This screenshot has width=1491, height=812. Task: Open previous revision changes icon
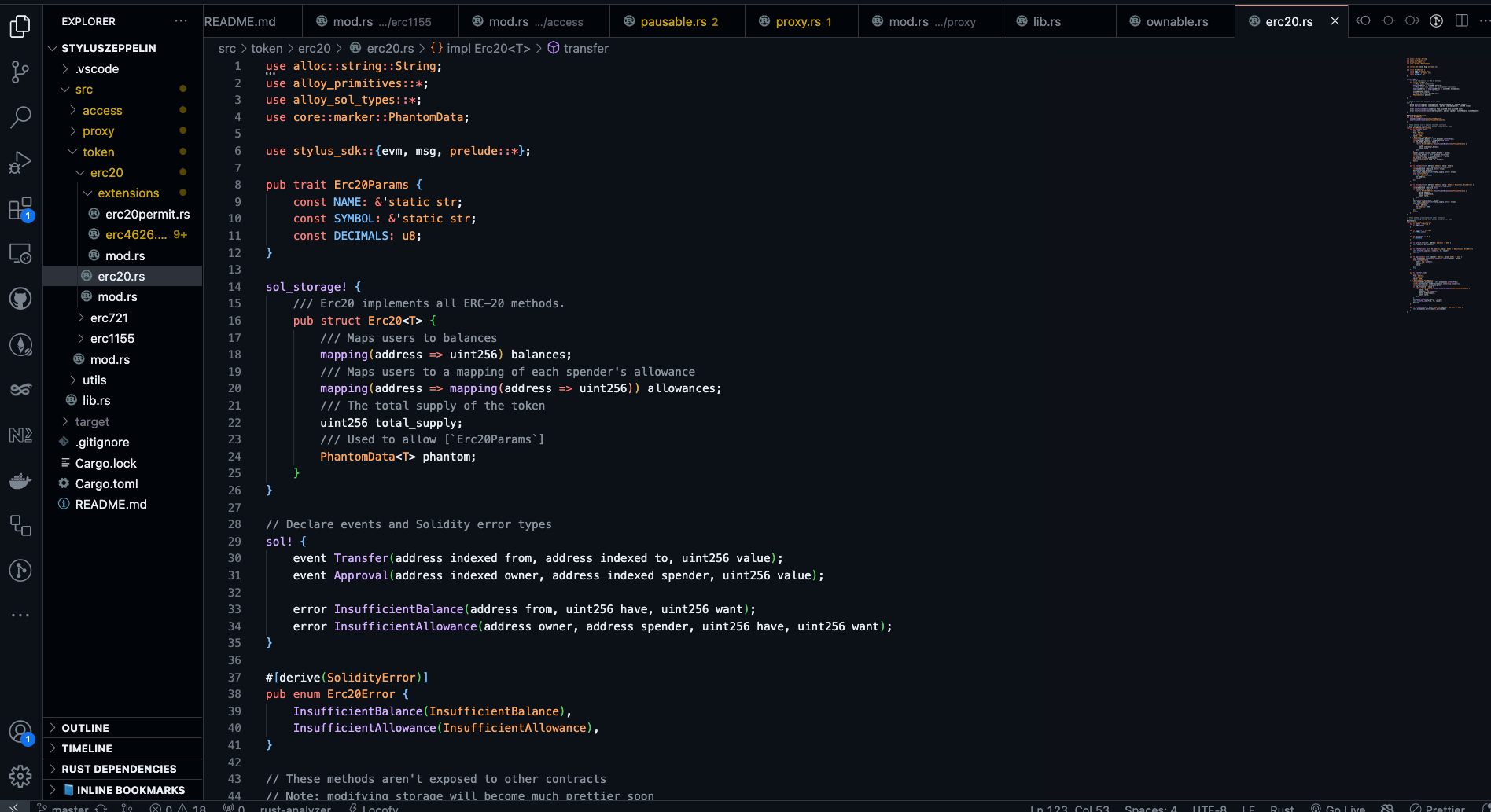click(x=1363, y=21)
